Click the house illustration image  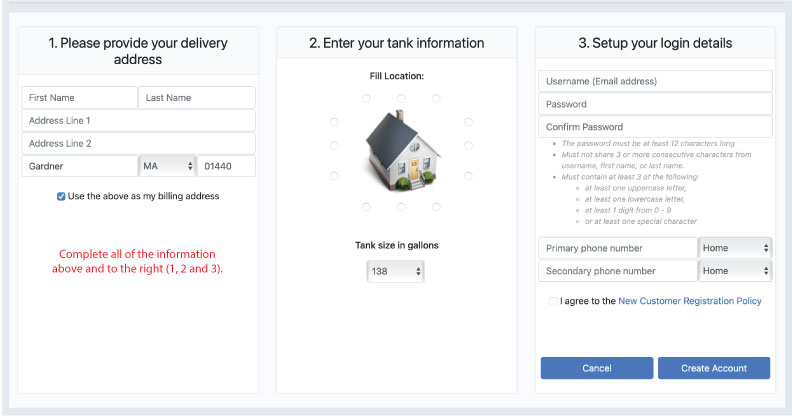[x=403, y=150]
